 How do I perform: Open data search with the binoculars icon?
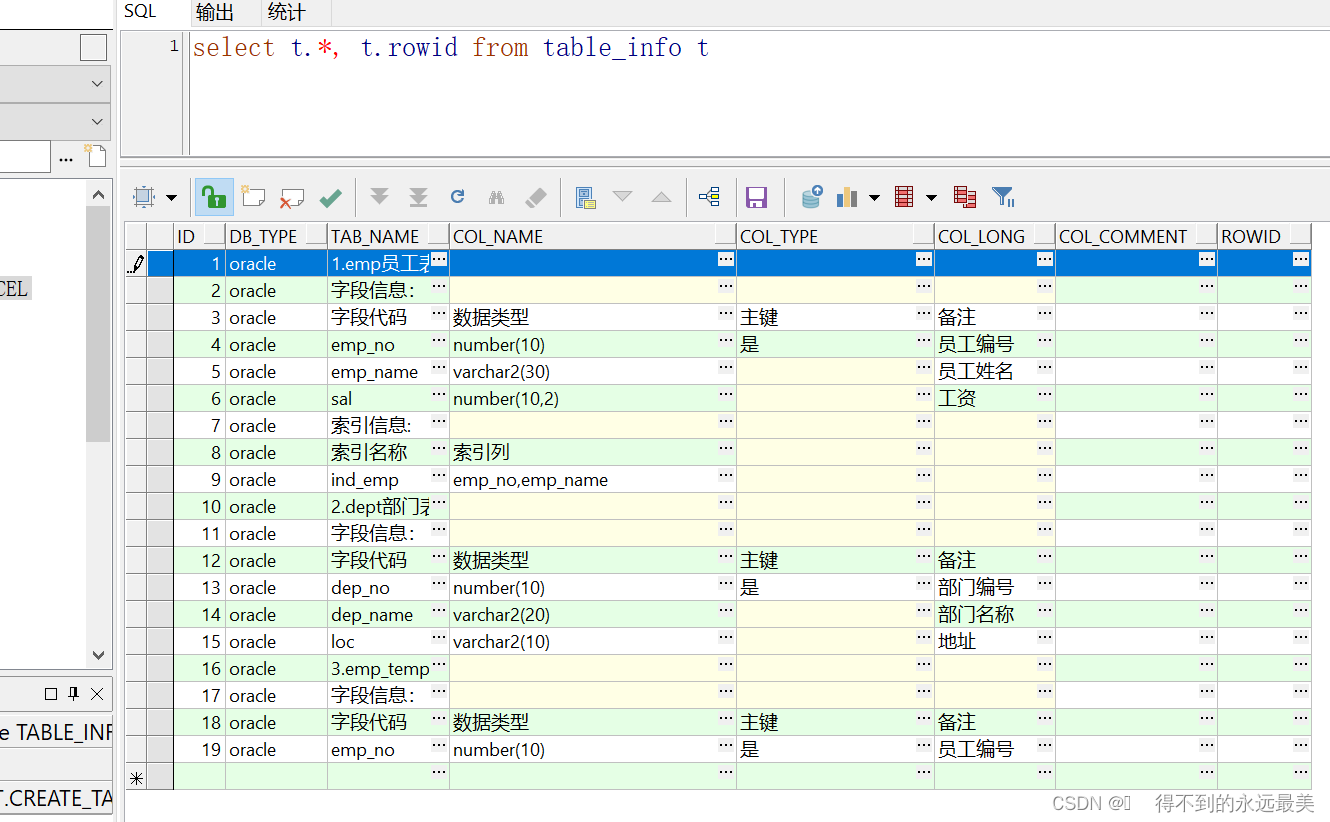pyautogui.click(x=497, y=197)
